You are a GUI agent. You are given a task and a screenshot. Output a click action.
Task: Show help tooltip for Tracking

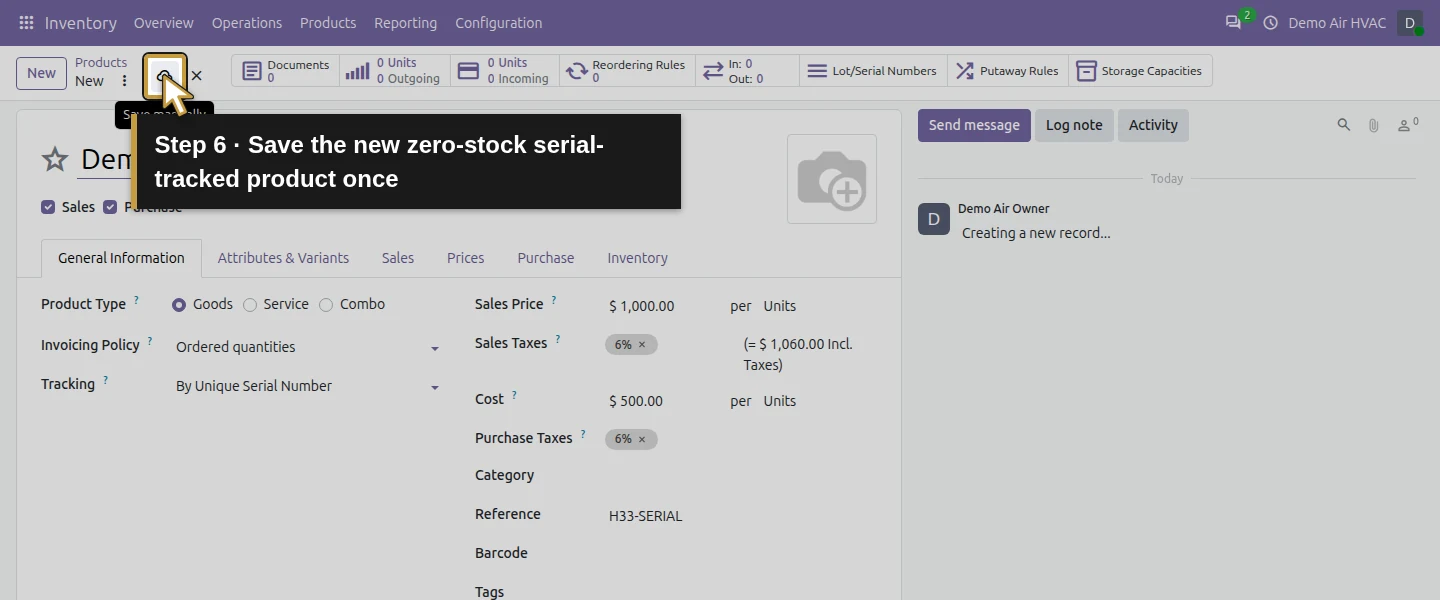tap(105, 381)
